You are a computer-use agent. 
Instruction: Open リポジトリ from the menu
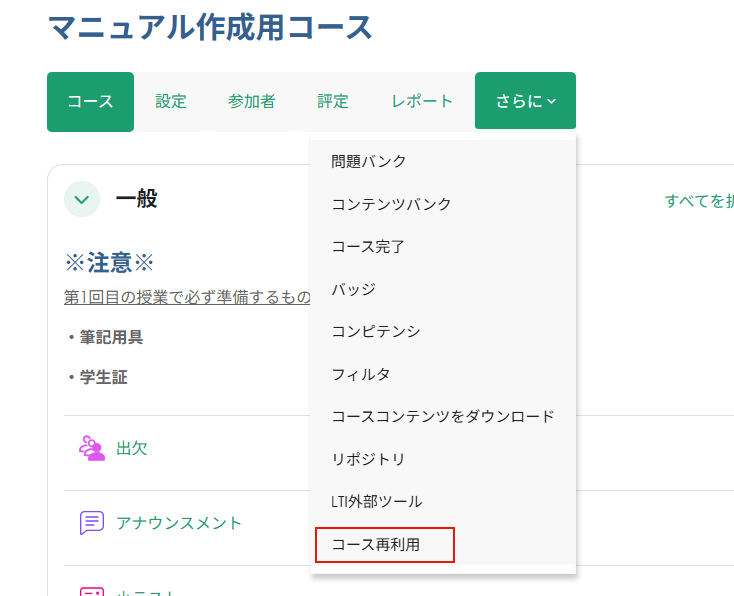(368, 459)
